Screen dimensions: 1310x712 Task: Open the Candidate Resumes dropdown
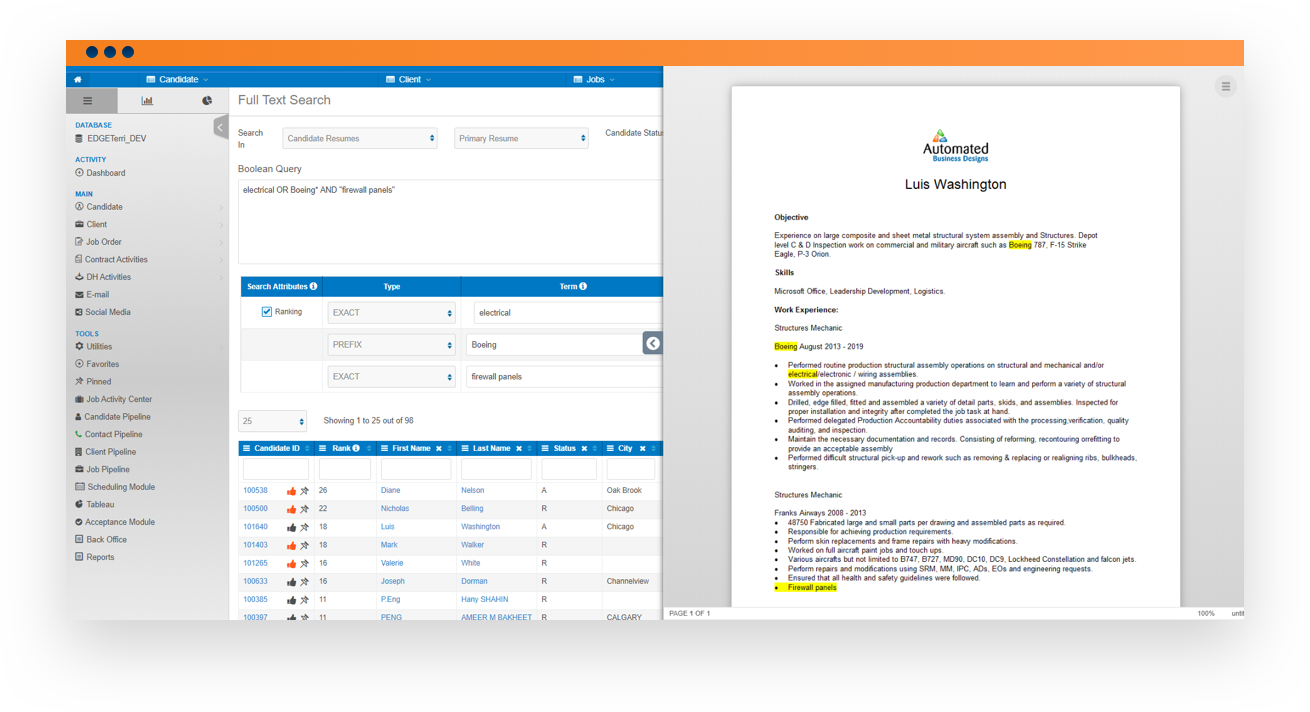click(360, 138)
